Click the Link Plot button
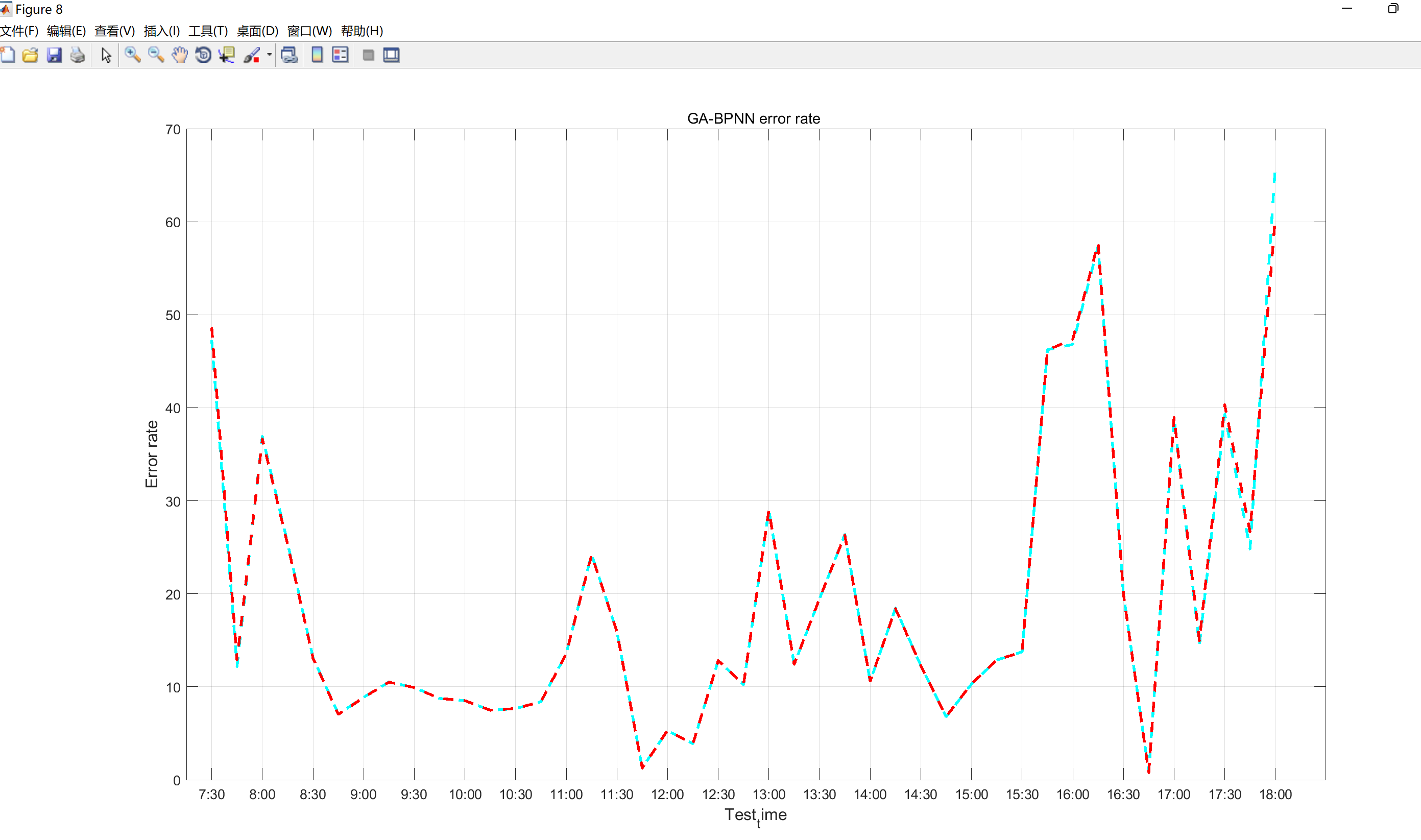Screen dimensions: 1421x840 pyautogui.click(x=289, y=55)
